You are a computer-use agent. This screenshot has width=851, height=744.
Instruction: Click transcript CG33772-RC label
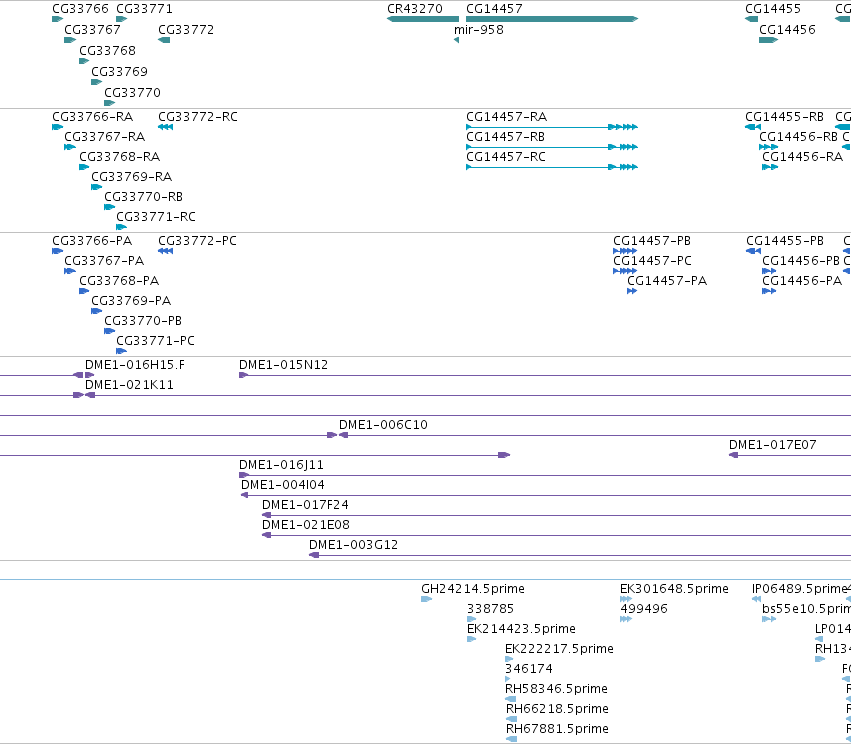click(x=198, y=117)
